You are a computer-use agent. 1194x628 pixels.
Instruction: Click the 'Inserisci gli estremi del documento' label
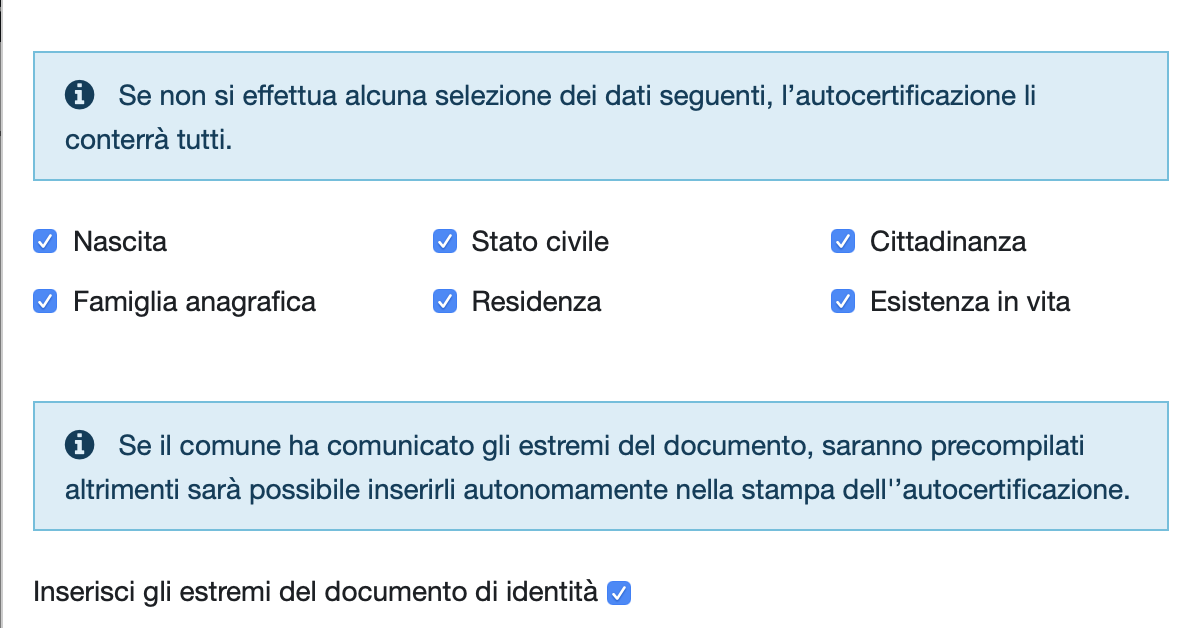pos(315,592)
